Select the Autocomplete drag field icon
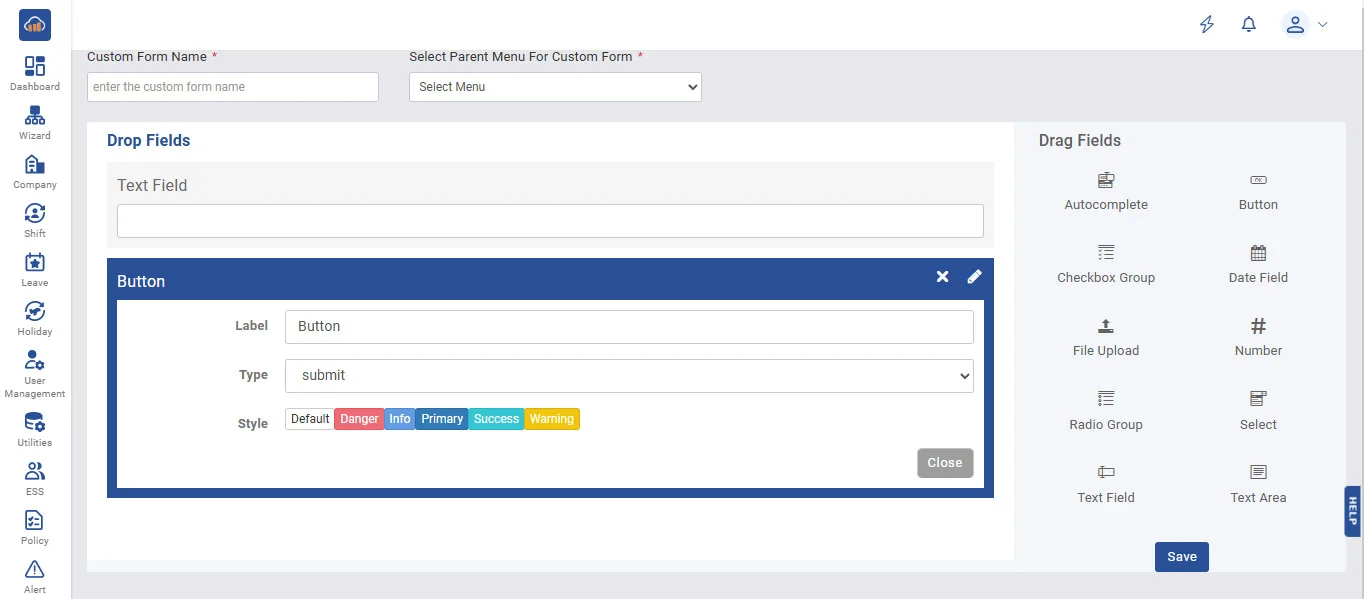 tap(1105, 181)
